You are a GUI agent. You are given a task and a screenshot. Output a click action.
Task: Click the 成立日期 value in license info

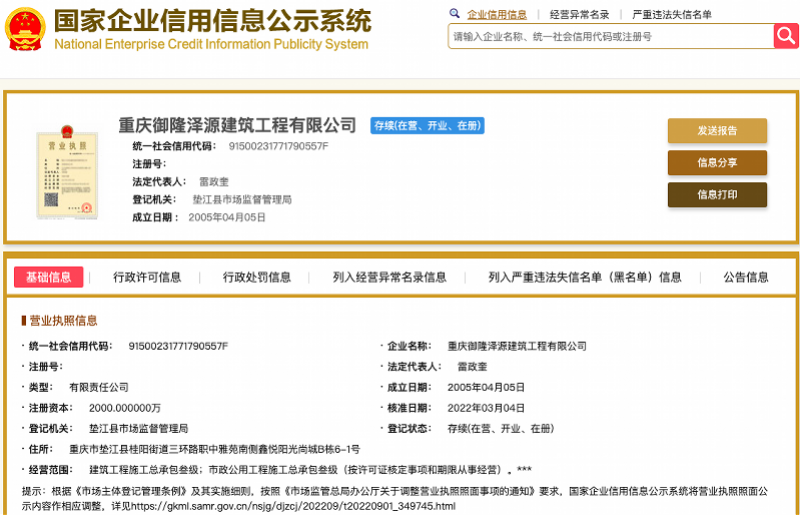coord(486,387)
